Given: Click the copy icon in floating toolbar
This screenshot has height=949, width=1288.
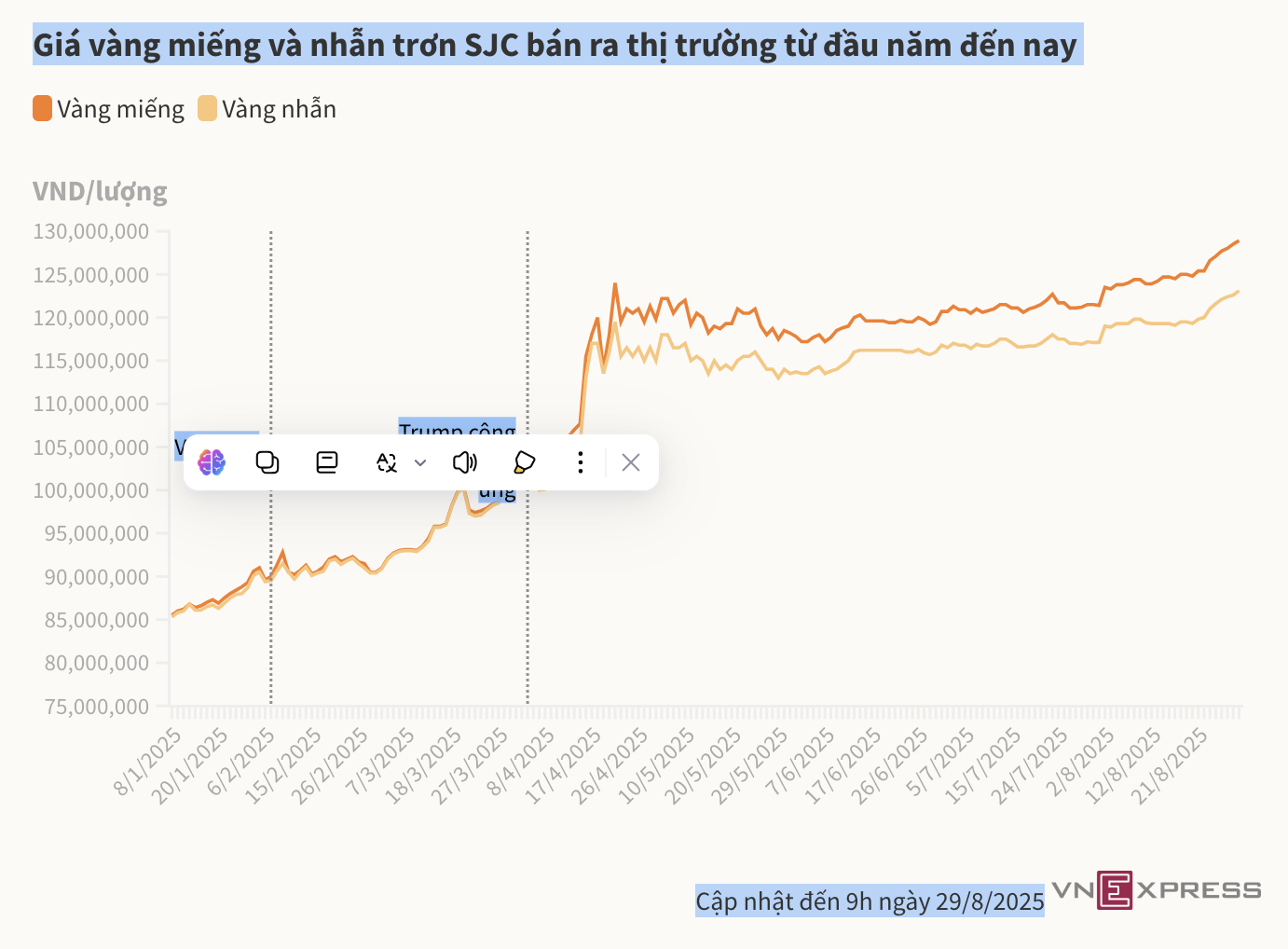Looking at the screenshot, I should click(267, 462).
